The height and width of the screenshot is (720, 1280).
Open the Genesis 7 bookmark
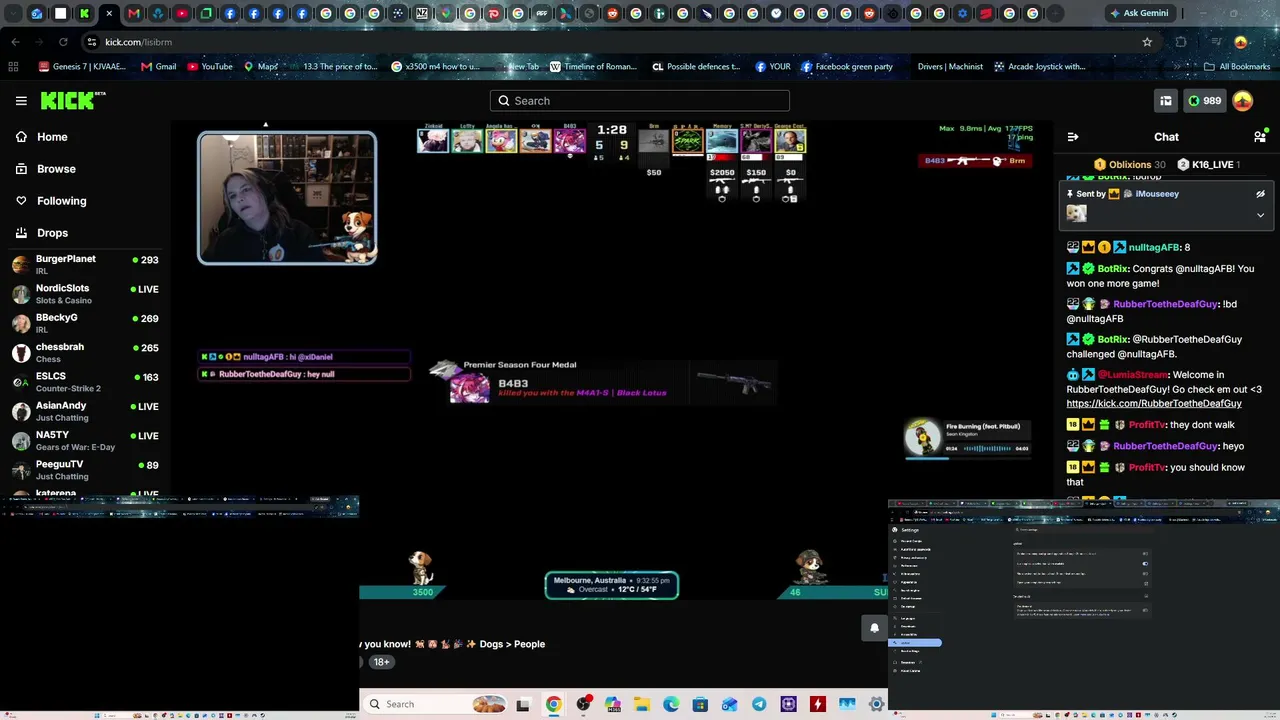coord(82,67)
